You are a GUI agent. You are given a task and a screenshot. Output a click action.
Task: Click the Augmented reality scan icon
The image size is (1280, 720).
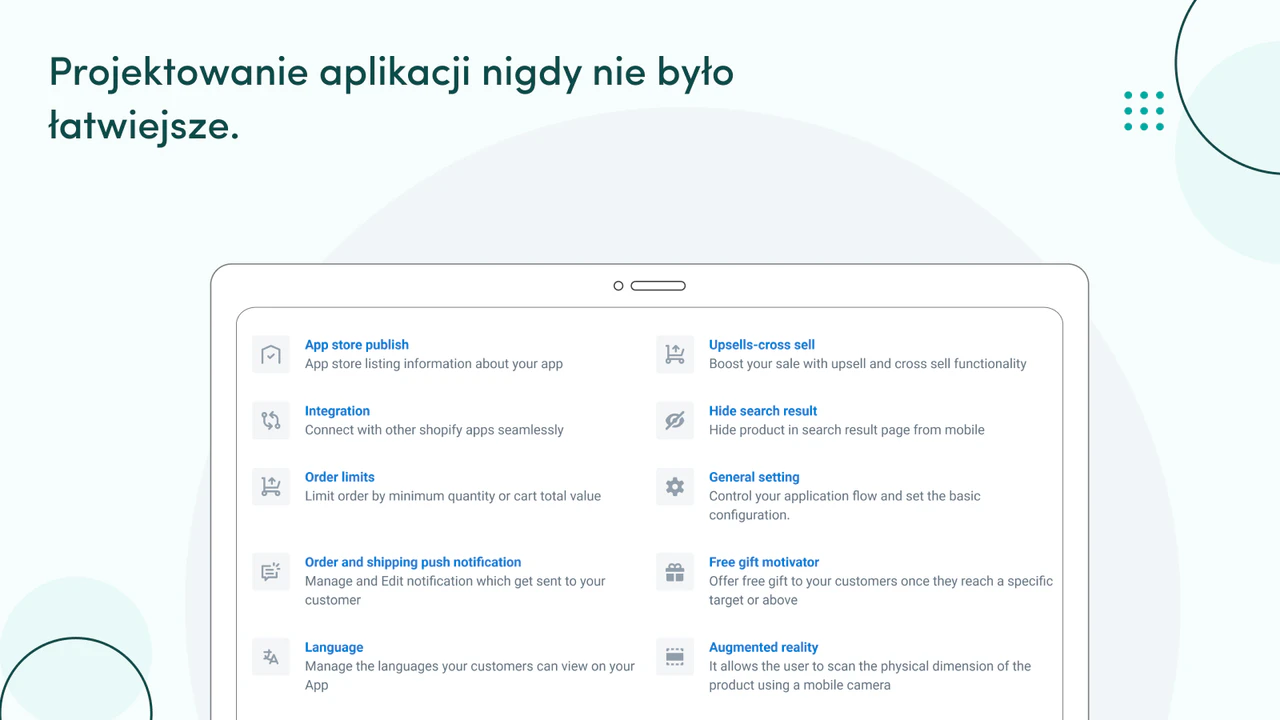point(675,657)
